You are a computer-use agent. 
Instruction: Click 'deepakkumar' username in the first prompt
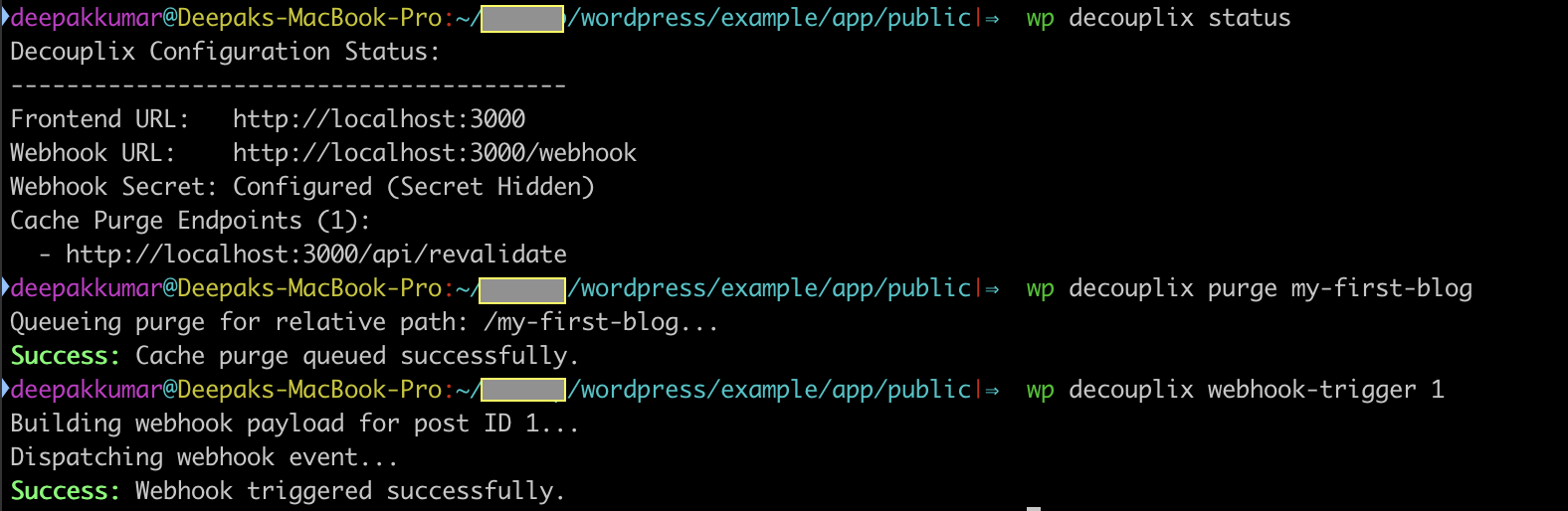coord(87,18)
